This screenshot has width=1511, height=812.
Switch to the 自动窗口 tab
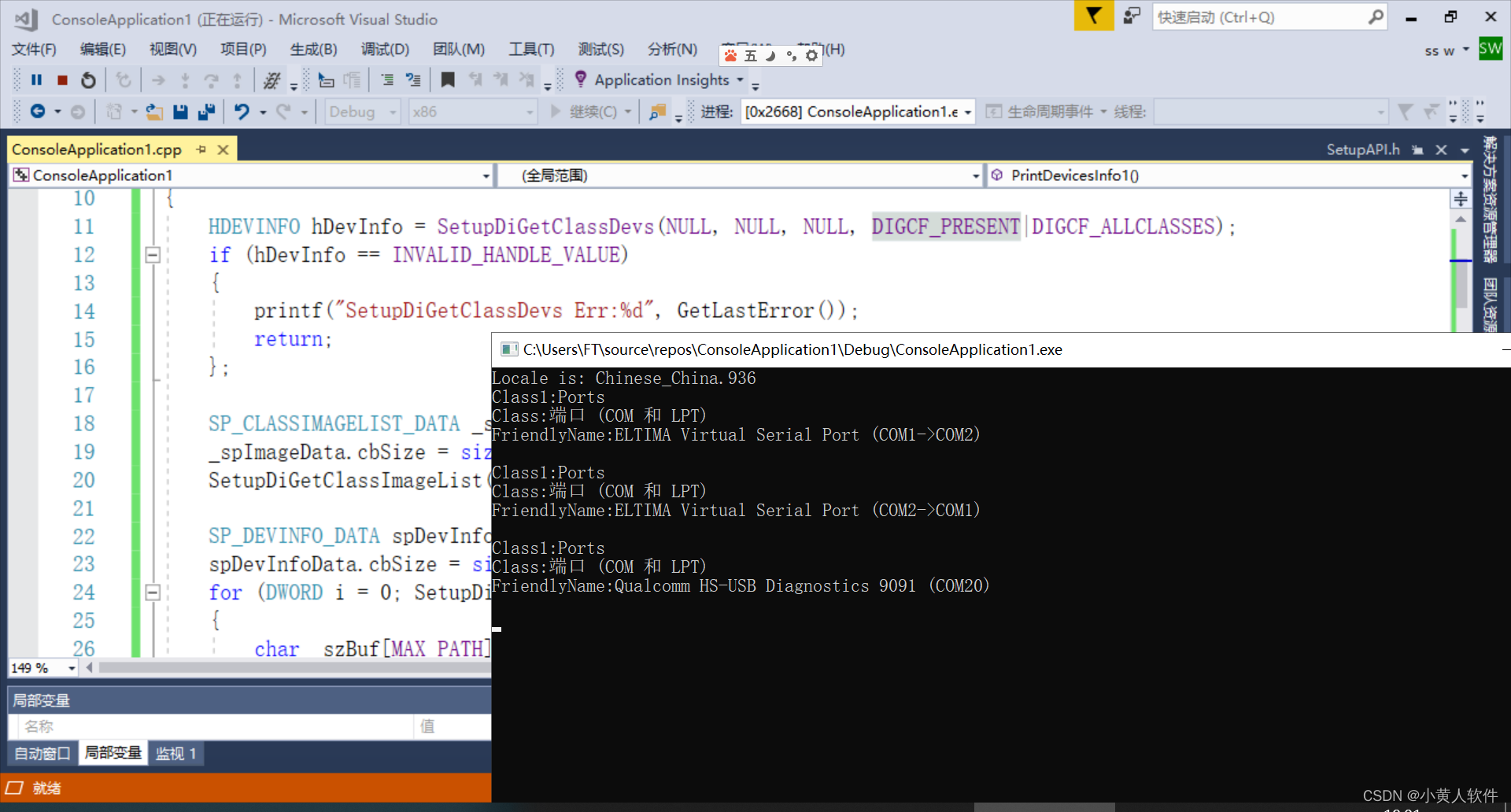point(42,753)
